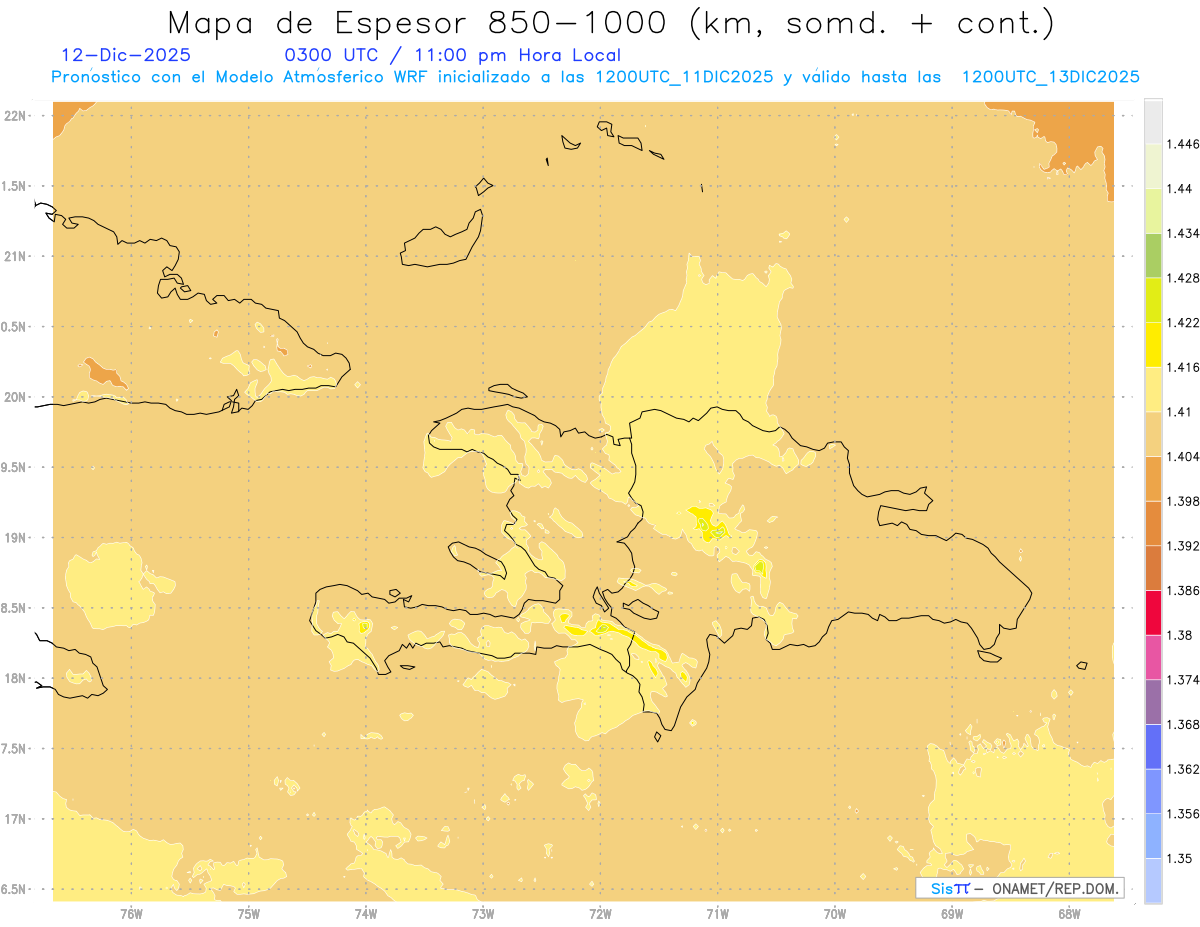Pick the pink color bar segment above 1.374
The height and width of the screenshot is (927, 1200).
click(x=1153, y=657)
